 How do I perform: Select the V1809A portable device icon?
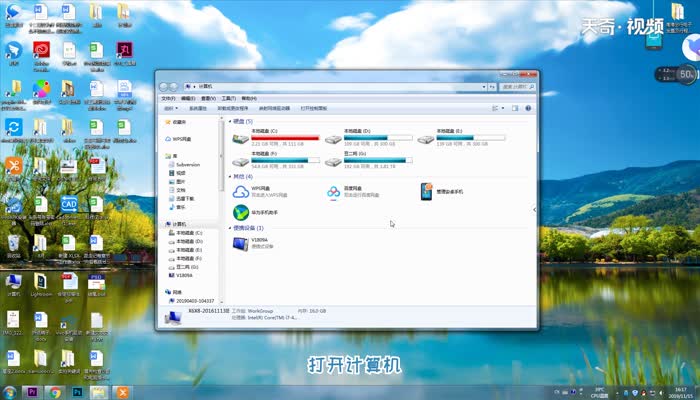[240, 244]
